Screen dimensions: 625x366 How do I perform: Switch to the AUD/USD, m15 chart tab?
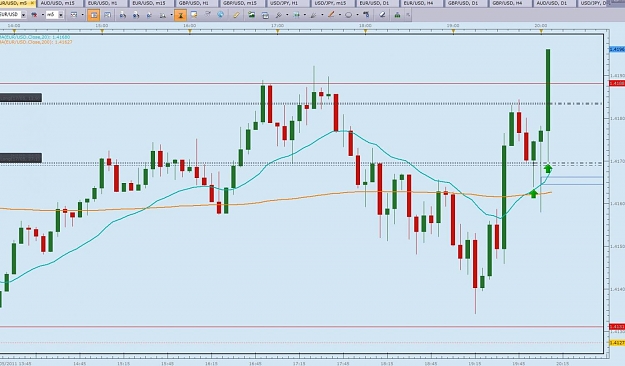pyautogui.click(x=60, y=3)
